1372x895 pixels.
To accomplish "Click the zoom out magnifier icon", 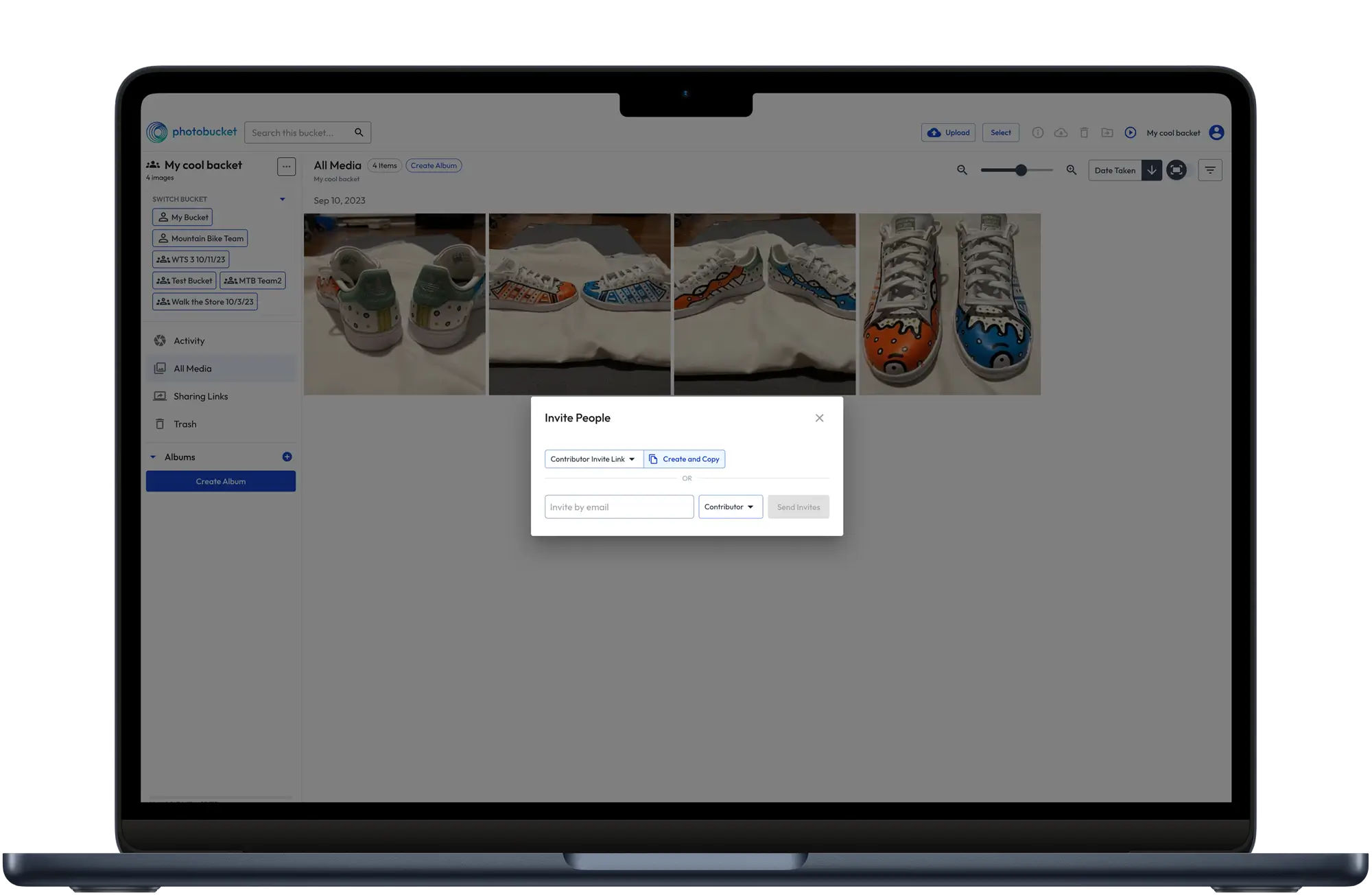I will pyautogui.click(x=962, y=170).
